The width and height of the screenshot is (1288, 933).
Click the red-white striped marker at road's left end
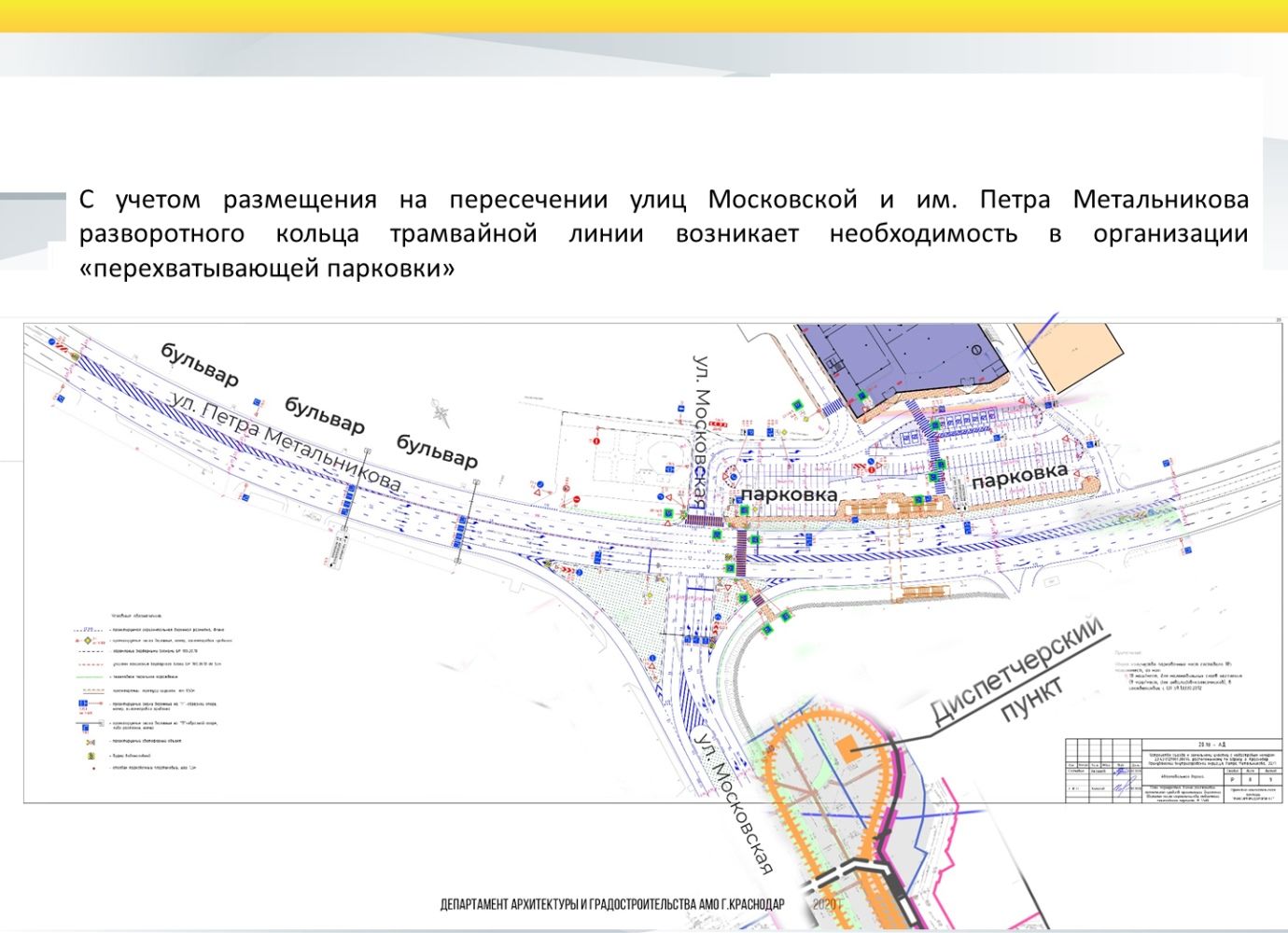tap(67, 348)
